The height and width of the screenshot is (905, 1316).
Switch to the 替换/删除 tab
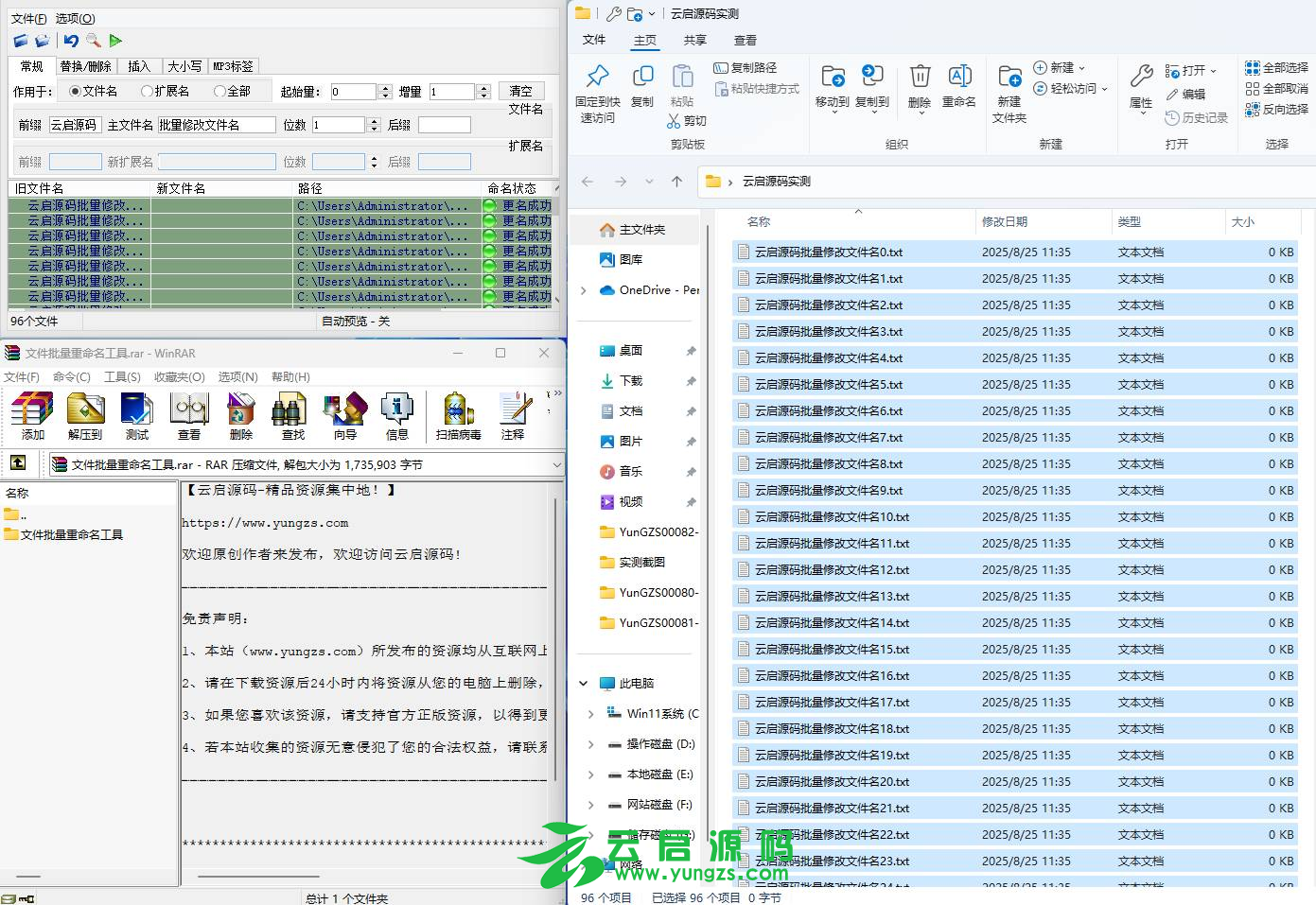(85, 65)
